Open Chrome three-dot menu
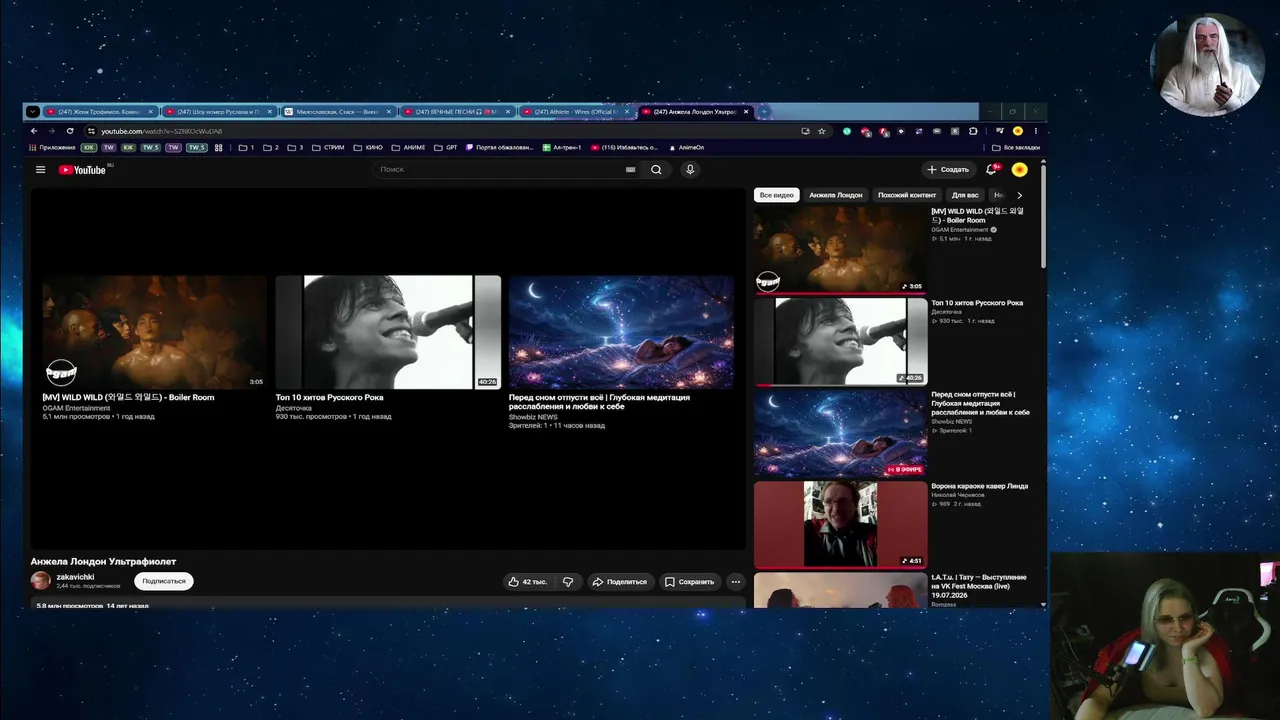 (x=1035, y=131)
